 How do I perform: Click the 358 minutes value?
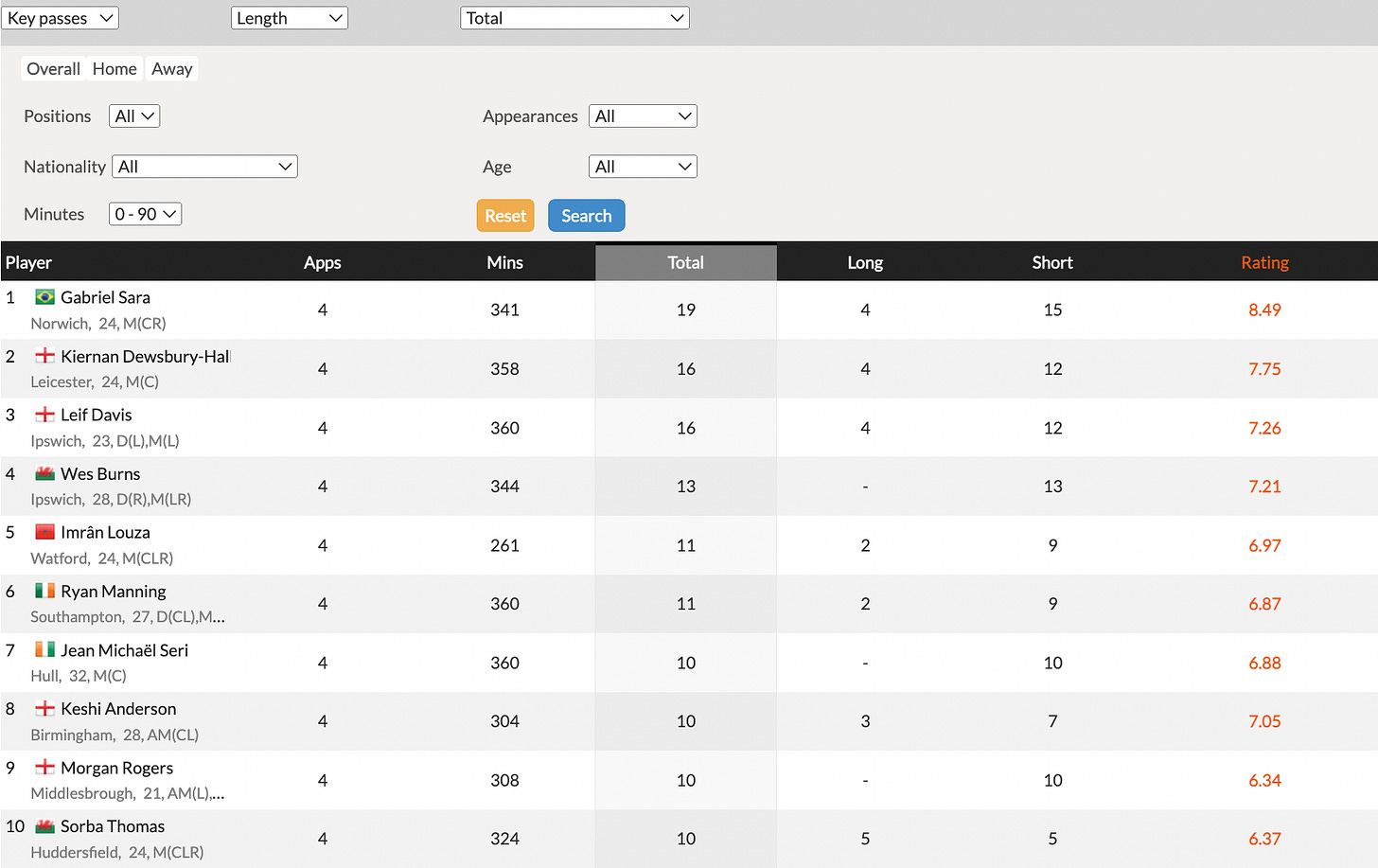tap(504, 369)
